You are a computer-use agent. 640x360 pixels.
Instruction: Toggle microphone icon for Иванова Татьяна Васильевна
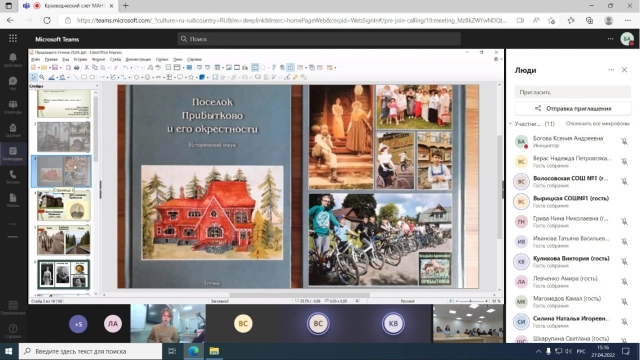click(x=624, y=241)
